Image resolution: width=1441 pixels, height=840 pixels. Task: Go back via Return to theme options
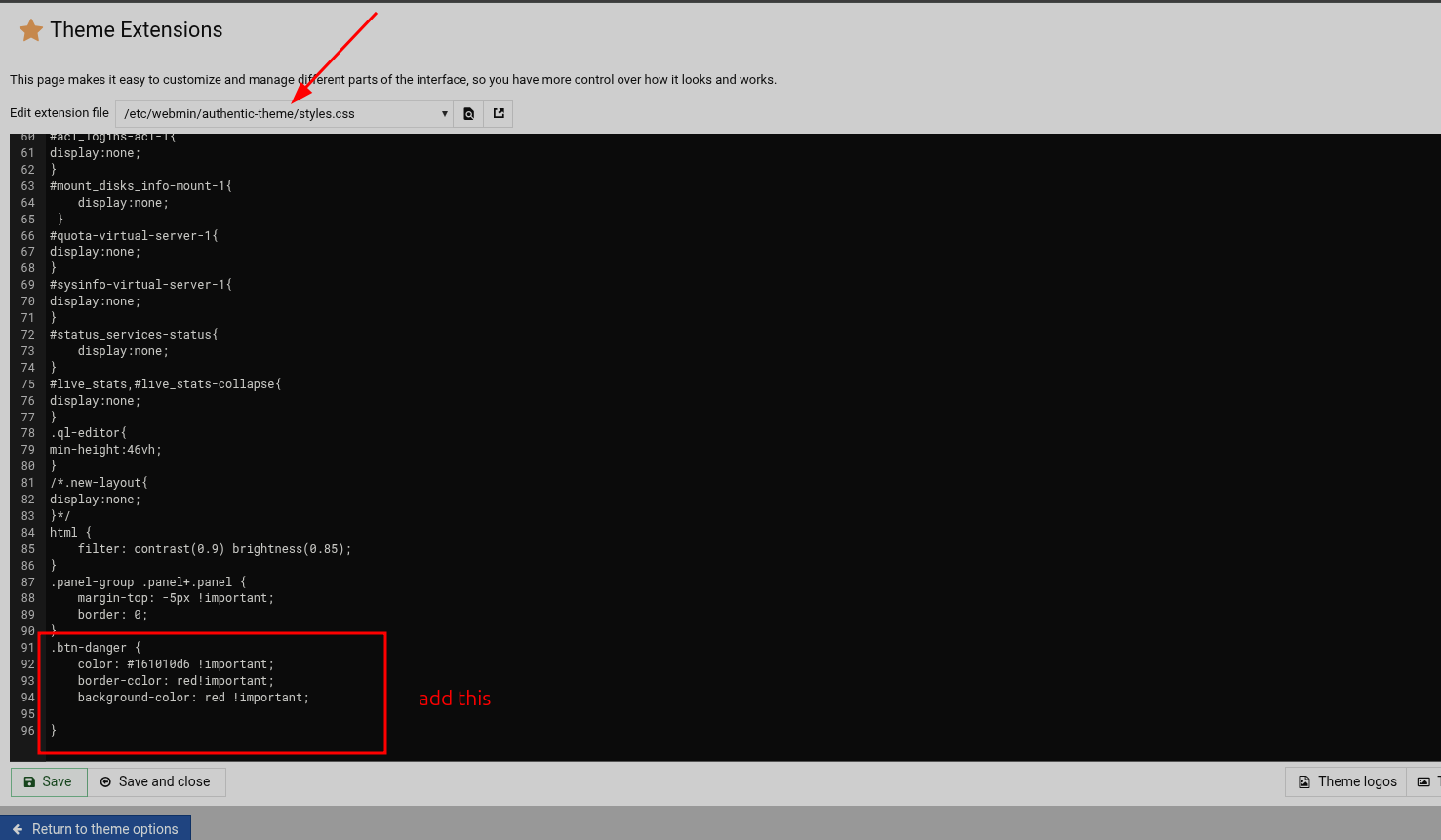coord(96,828)
